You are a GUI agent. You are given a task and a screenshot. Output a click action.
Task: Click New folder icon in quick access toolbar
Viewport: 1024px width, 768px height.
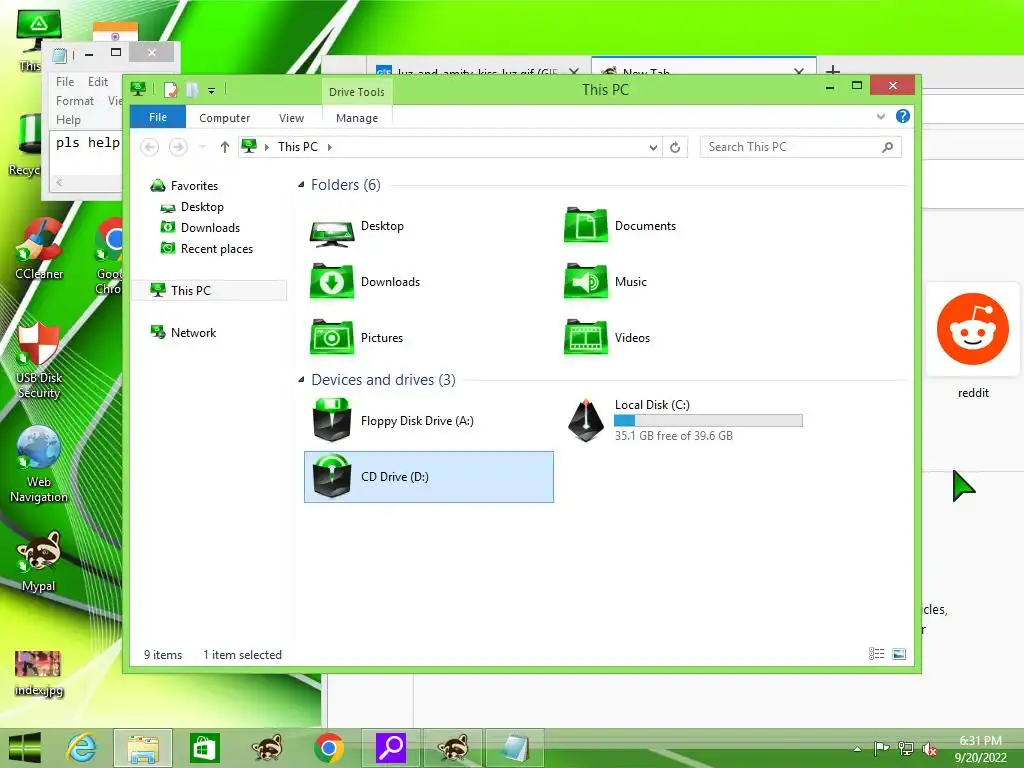tap(192, 89)
